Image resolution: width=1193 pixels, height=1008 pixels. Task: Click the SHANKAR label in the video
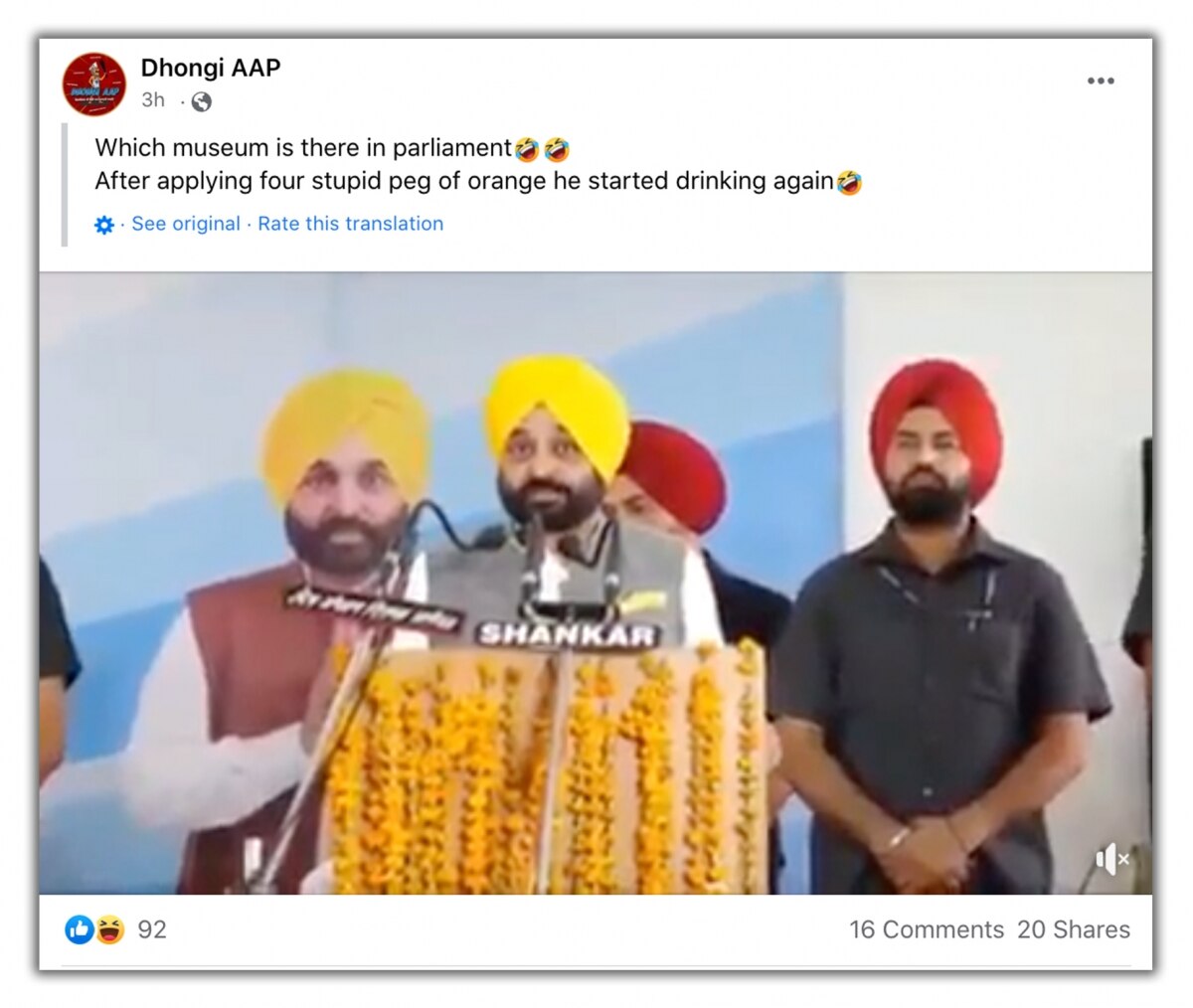click(568, 635)
